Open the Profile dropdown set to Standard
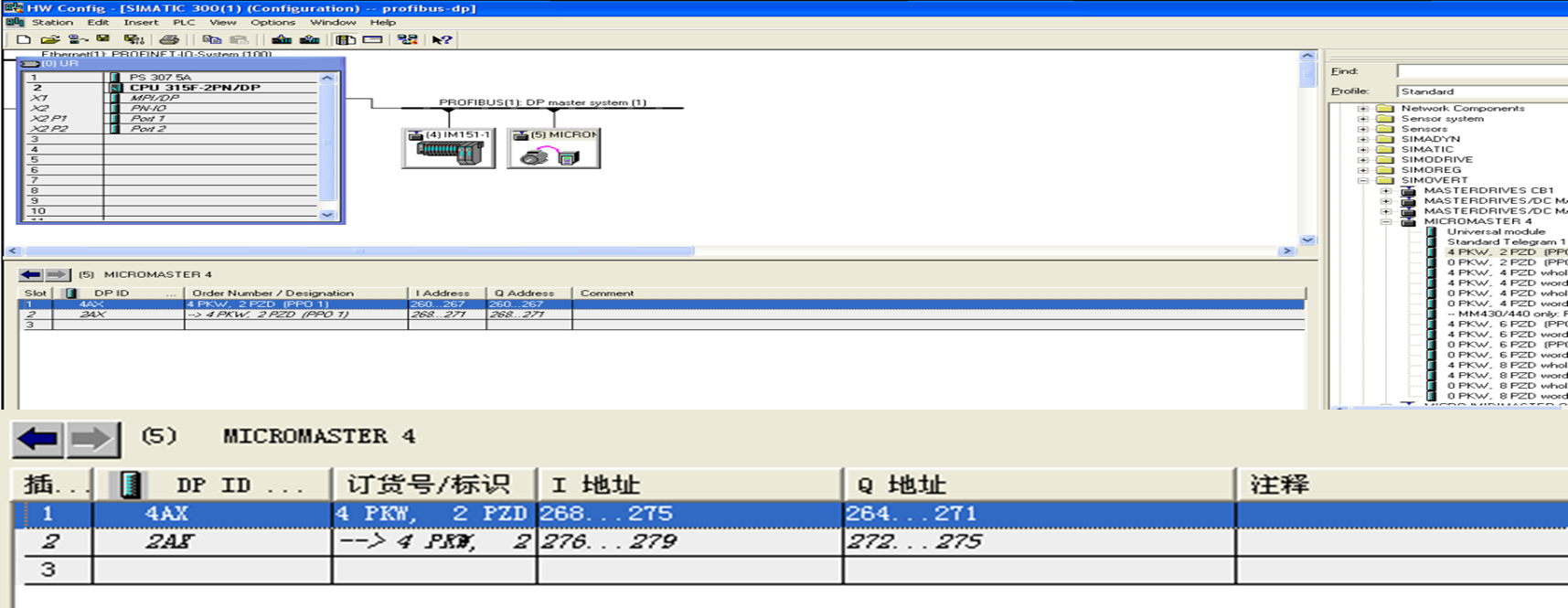Screen dimensions: 1568x608 [x=1482, y=91]
